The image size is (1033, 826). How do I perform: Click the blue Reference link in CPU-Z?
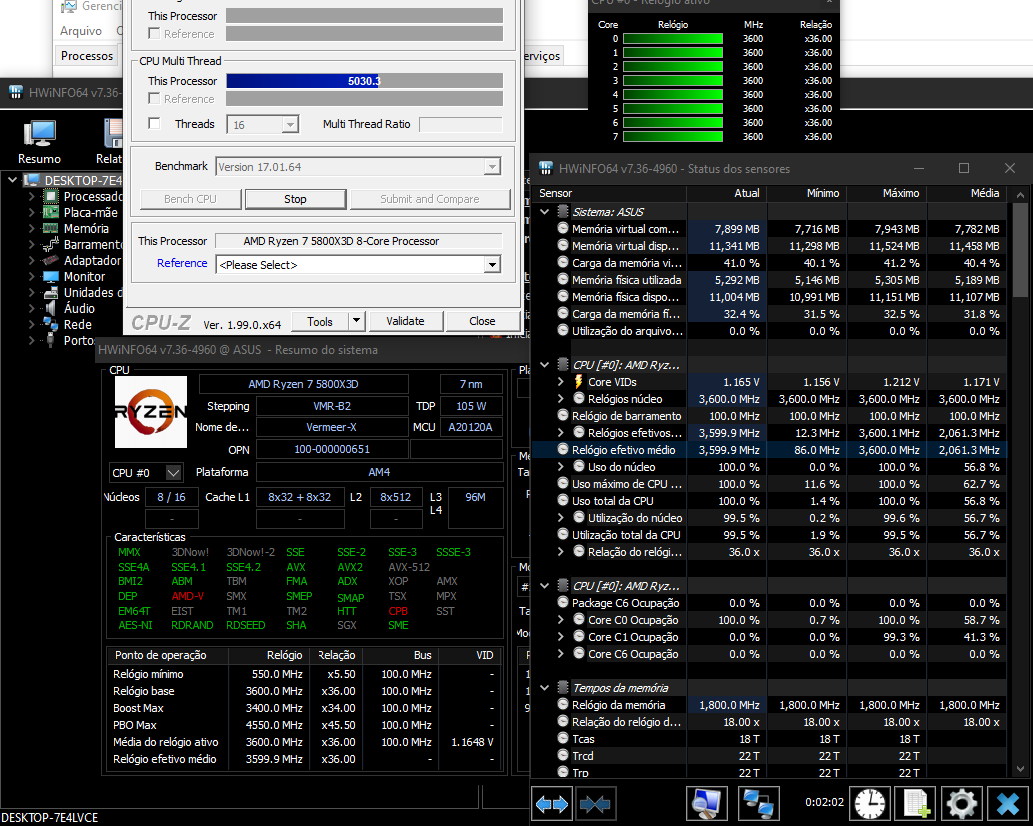182,263
